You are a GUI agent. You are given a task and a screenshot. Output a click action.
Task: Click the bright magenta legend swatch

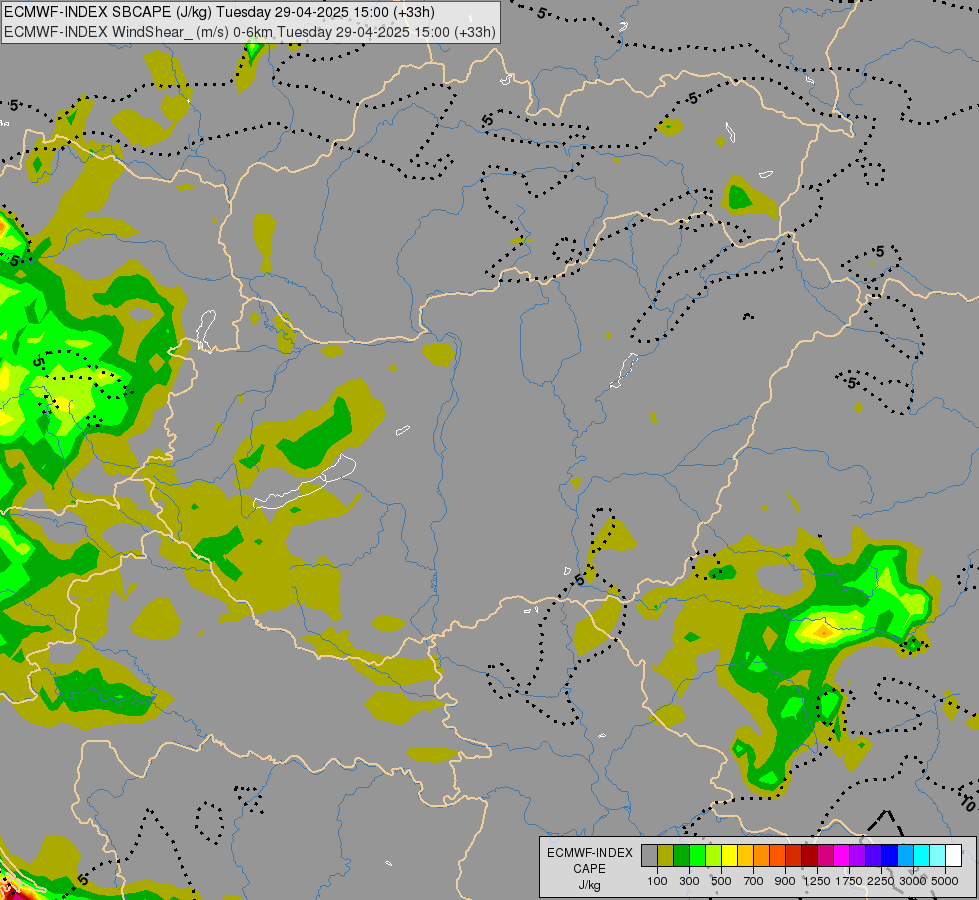(842, 856)
